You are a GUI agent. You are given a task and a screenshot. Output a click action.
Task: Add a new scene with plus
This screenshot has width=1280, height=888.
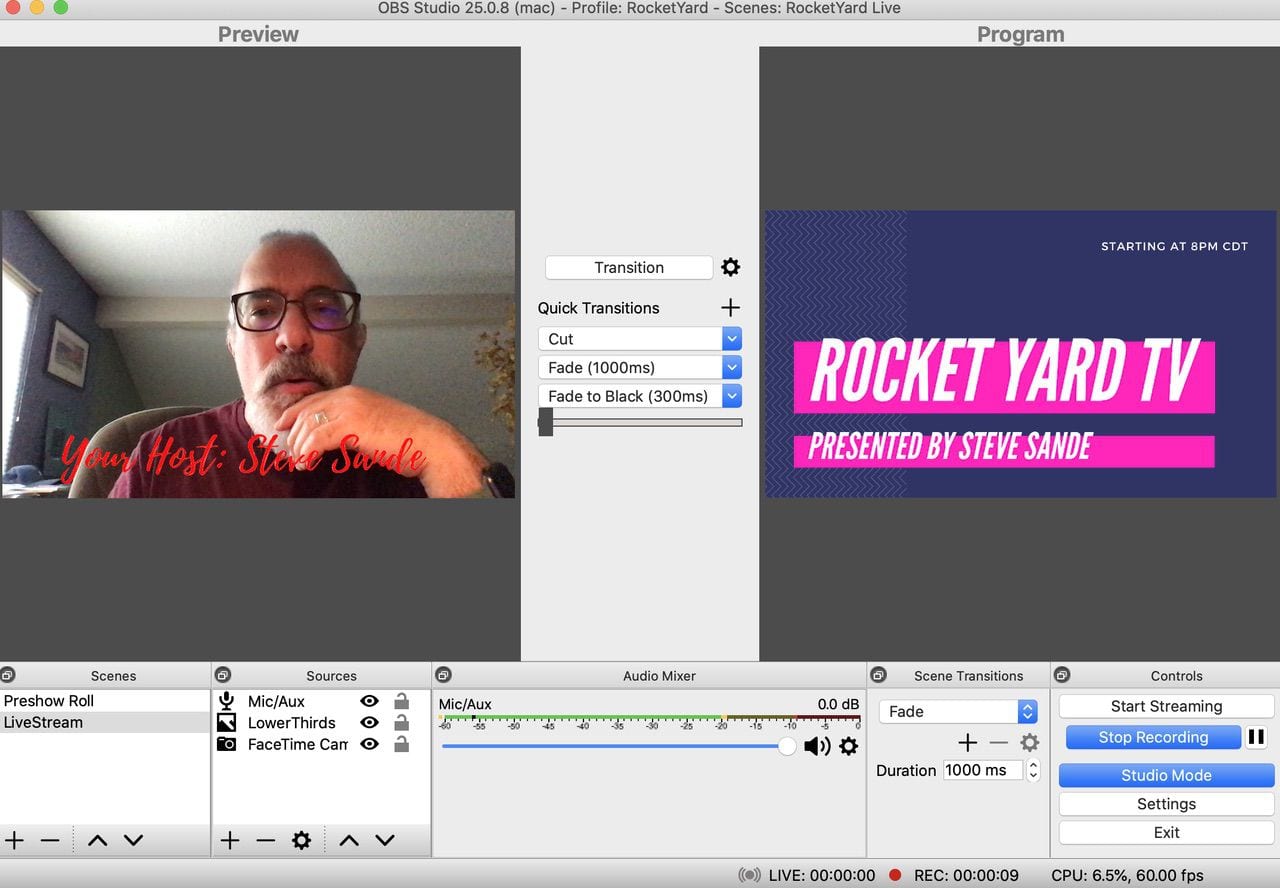(15, 840)
